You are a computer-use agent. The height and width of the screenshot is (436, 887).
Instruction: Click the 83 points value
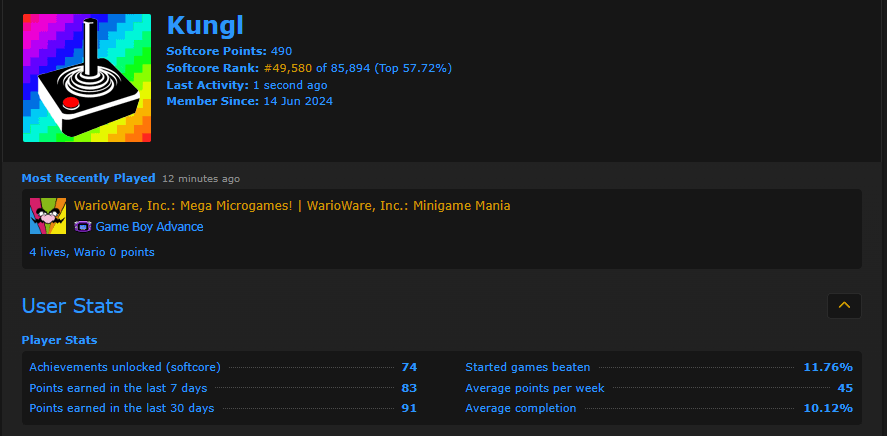[x=409, y=388]
